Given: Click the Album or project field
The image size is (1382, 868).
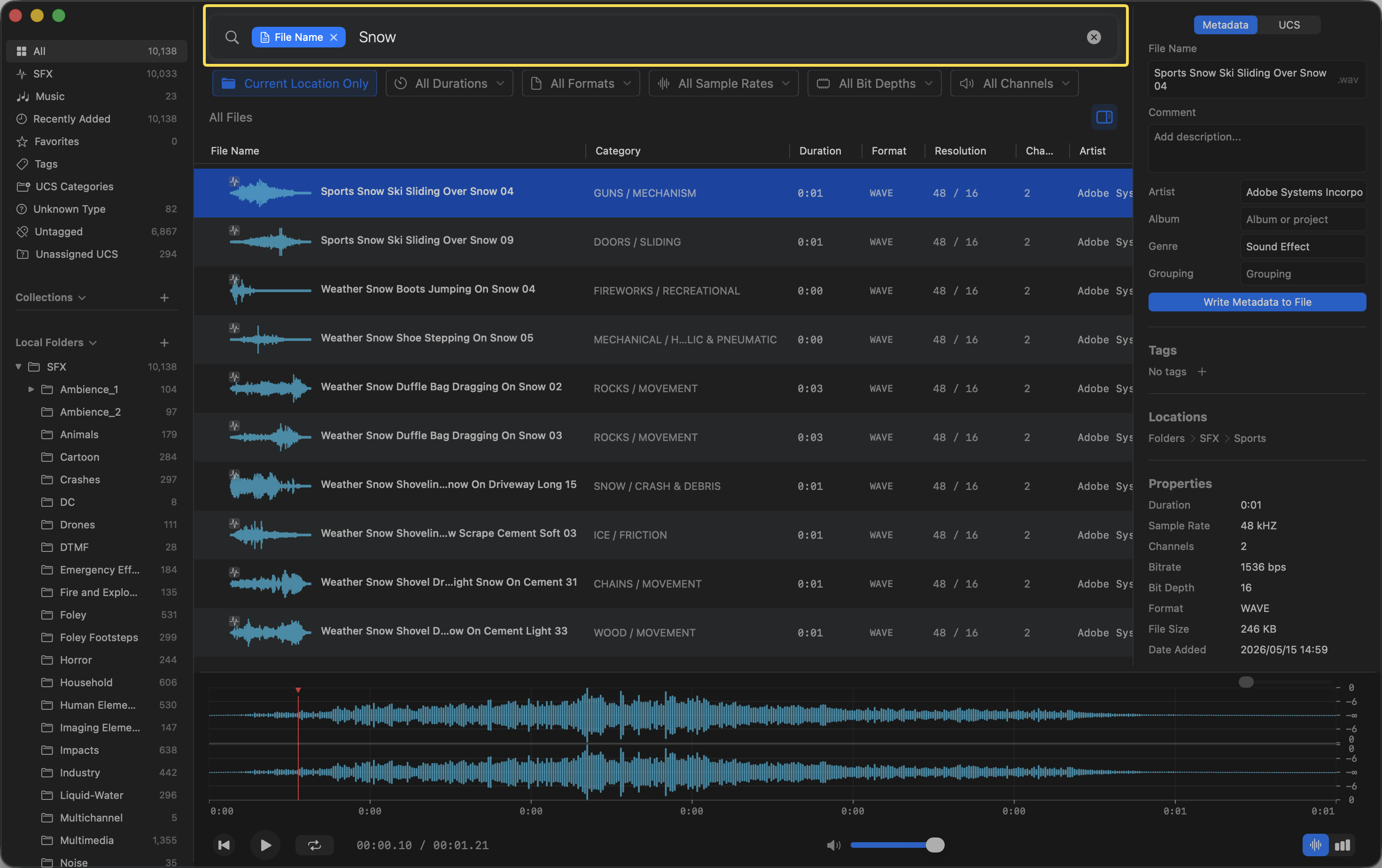Looking at the screenshot, I should [1303, 219].
